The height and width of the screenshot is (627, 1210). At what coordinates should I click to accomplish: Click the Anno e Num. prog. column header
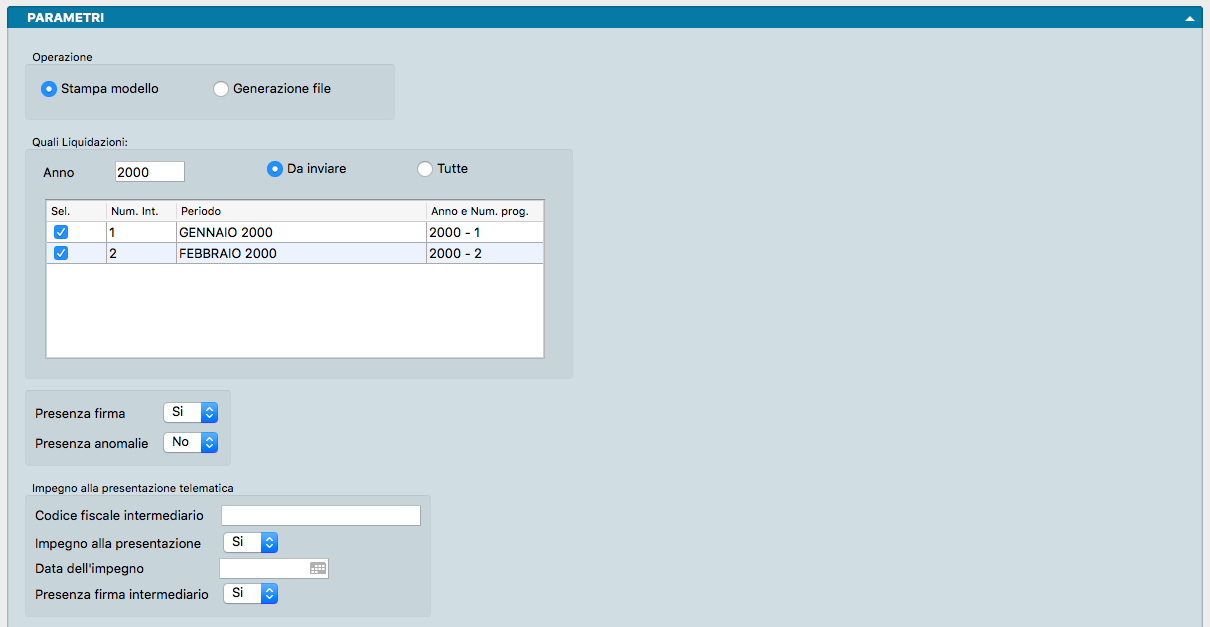coord(484,211)
